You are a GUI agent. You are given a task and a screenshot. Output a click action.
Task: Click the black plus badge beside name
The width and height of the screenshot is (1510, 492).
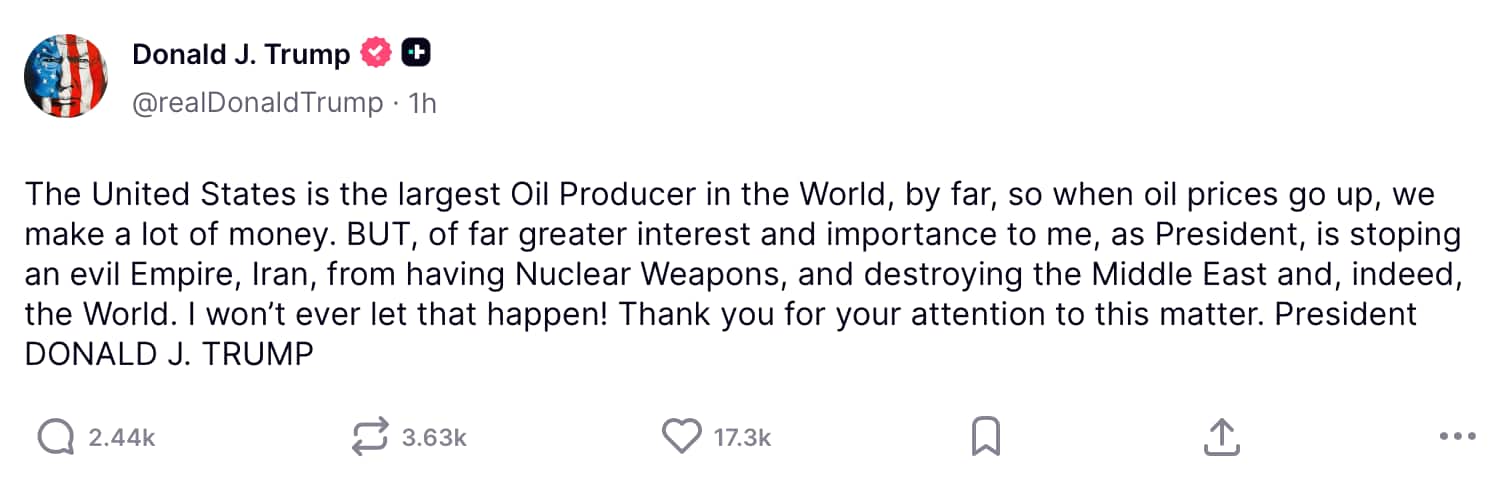point(416,54)
